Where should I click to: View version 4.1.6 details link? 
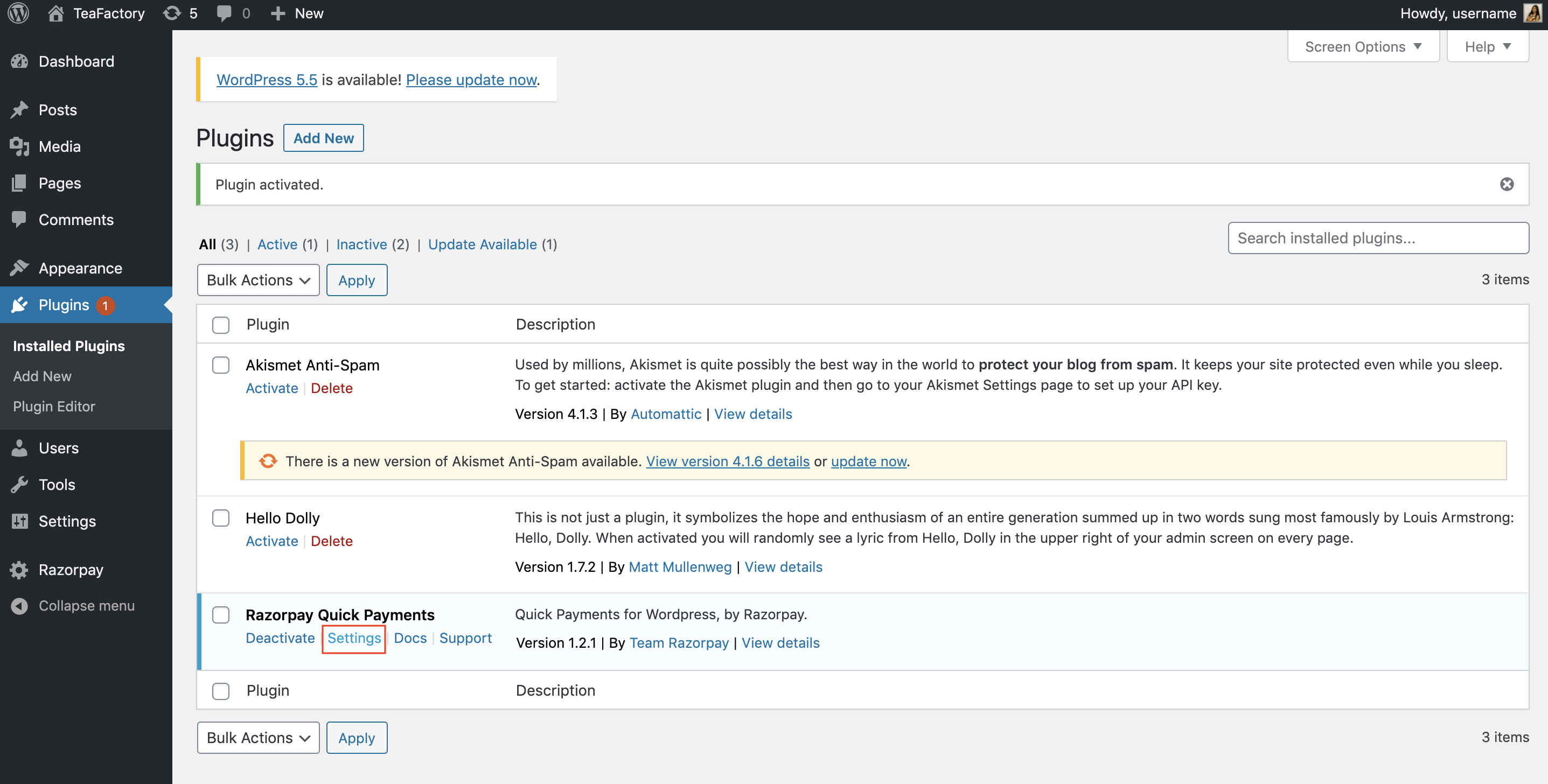click(x=728, y=461)
